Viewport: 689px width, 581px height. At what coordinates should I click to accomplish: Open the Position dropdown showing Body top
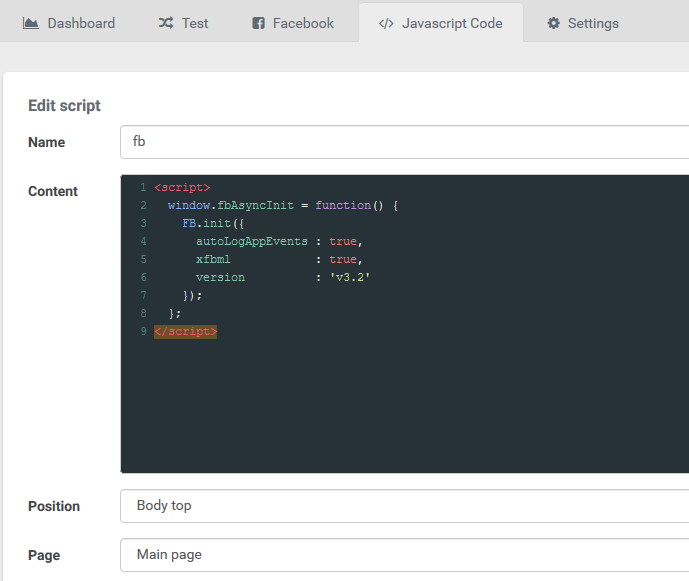404,506
